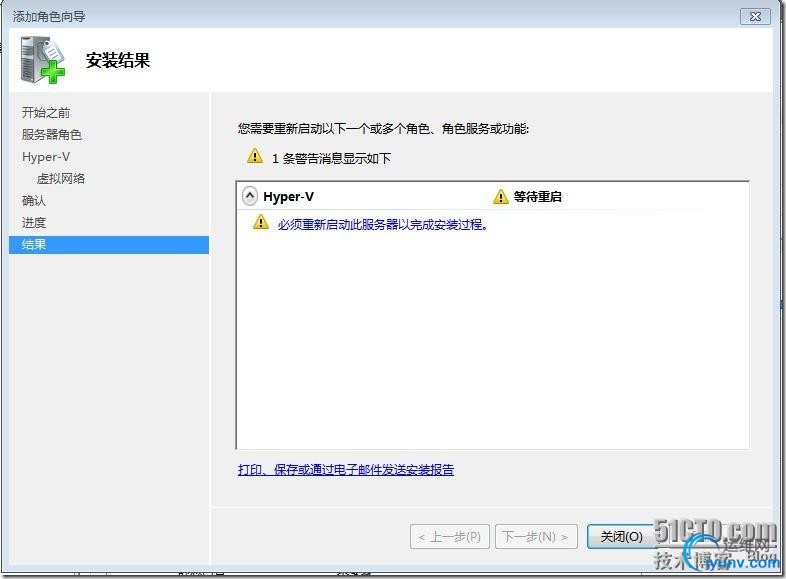This screenshot has width=786, height=579.
Task: Click the Add Roles Wizard server icon
Action: (x=43, y=60)
